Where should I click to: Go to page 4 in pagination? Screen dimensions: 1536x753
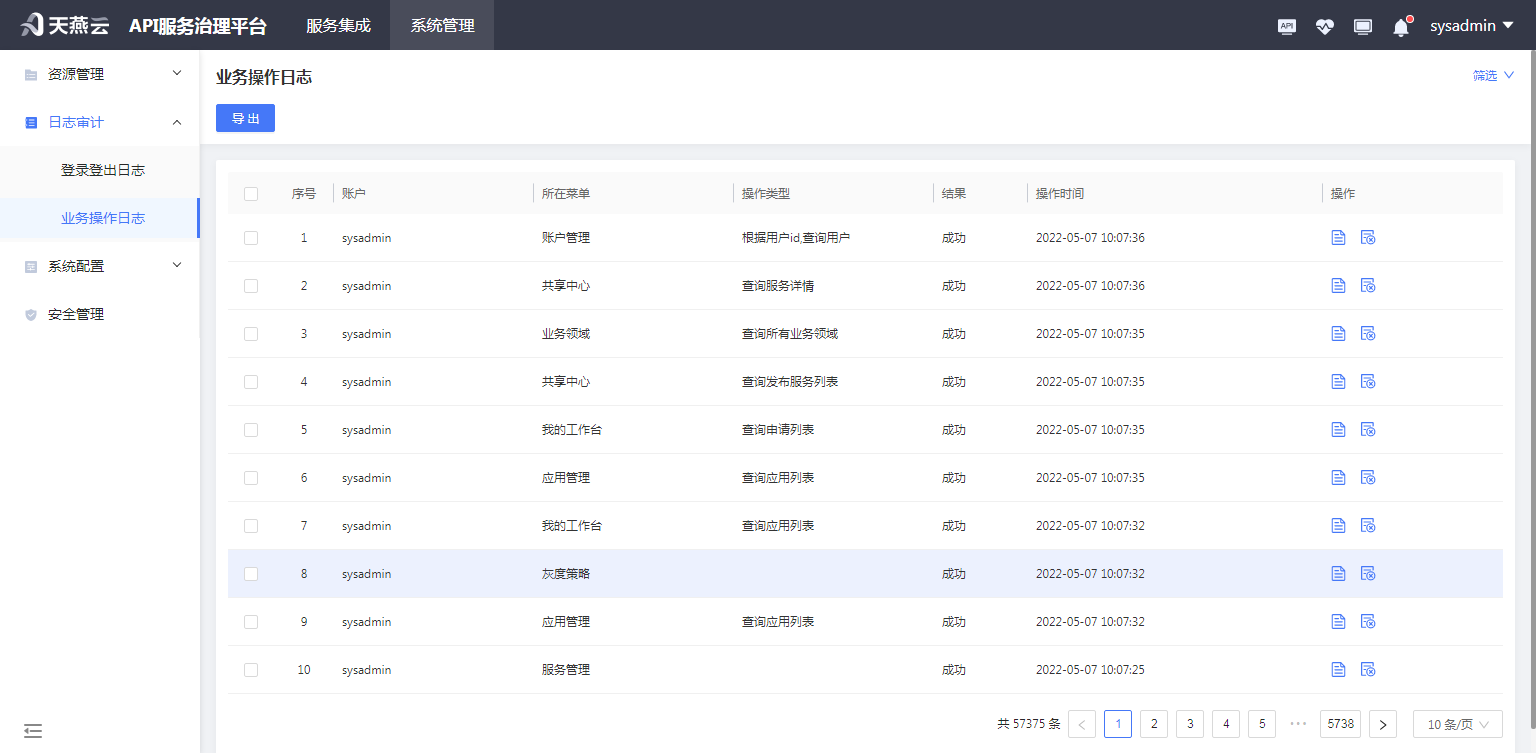[x=1226, y=723]
